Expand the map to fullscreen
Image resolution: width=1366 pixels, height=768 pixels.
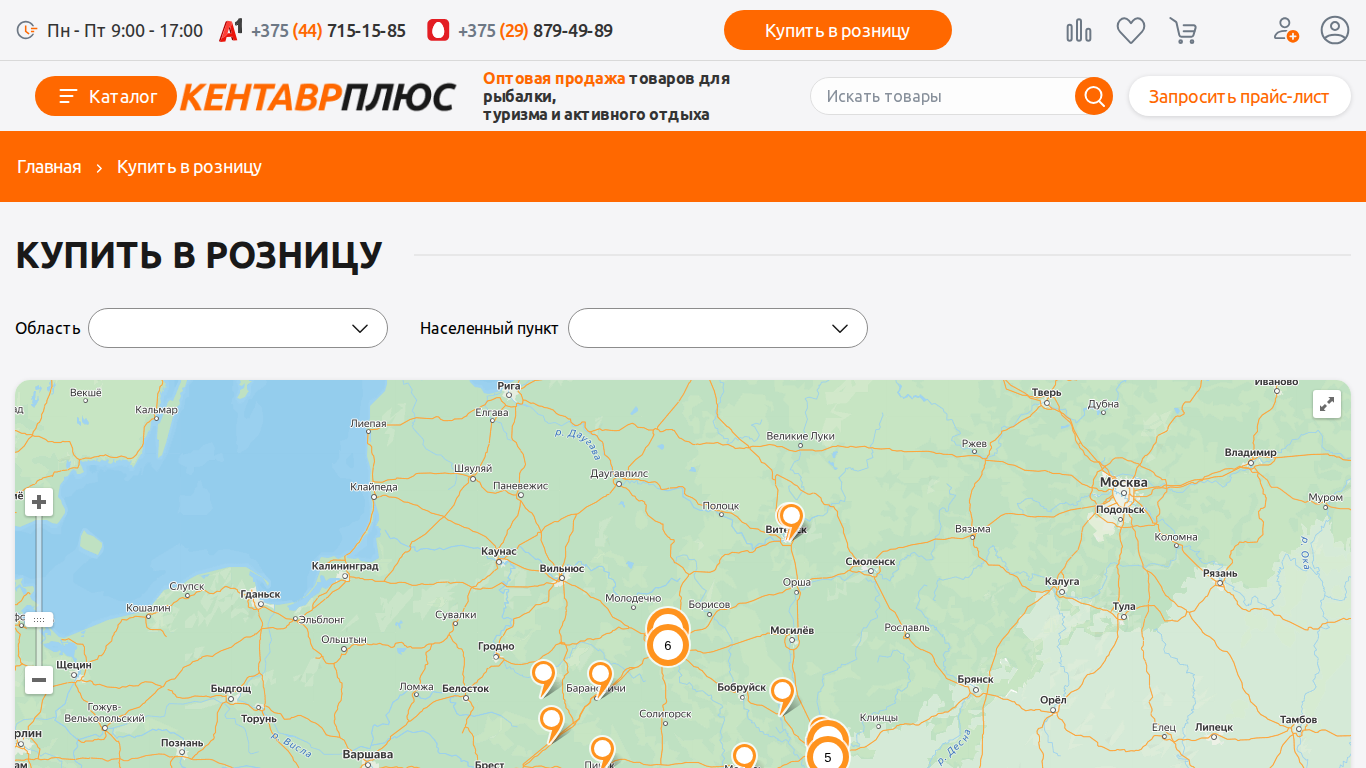coord(1327,404)
